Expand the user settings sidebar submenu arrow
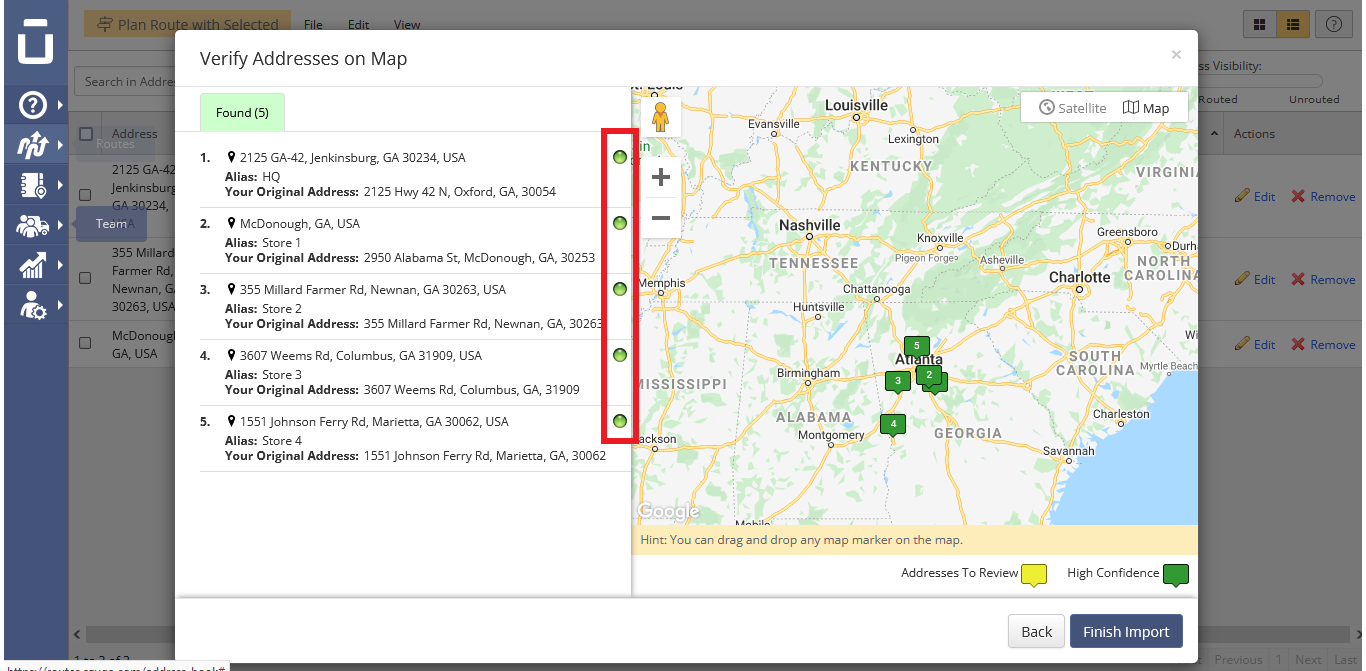Viewport: 1366px width, 671px height. tap(60, 305)
